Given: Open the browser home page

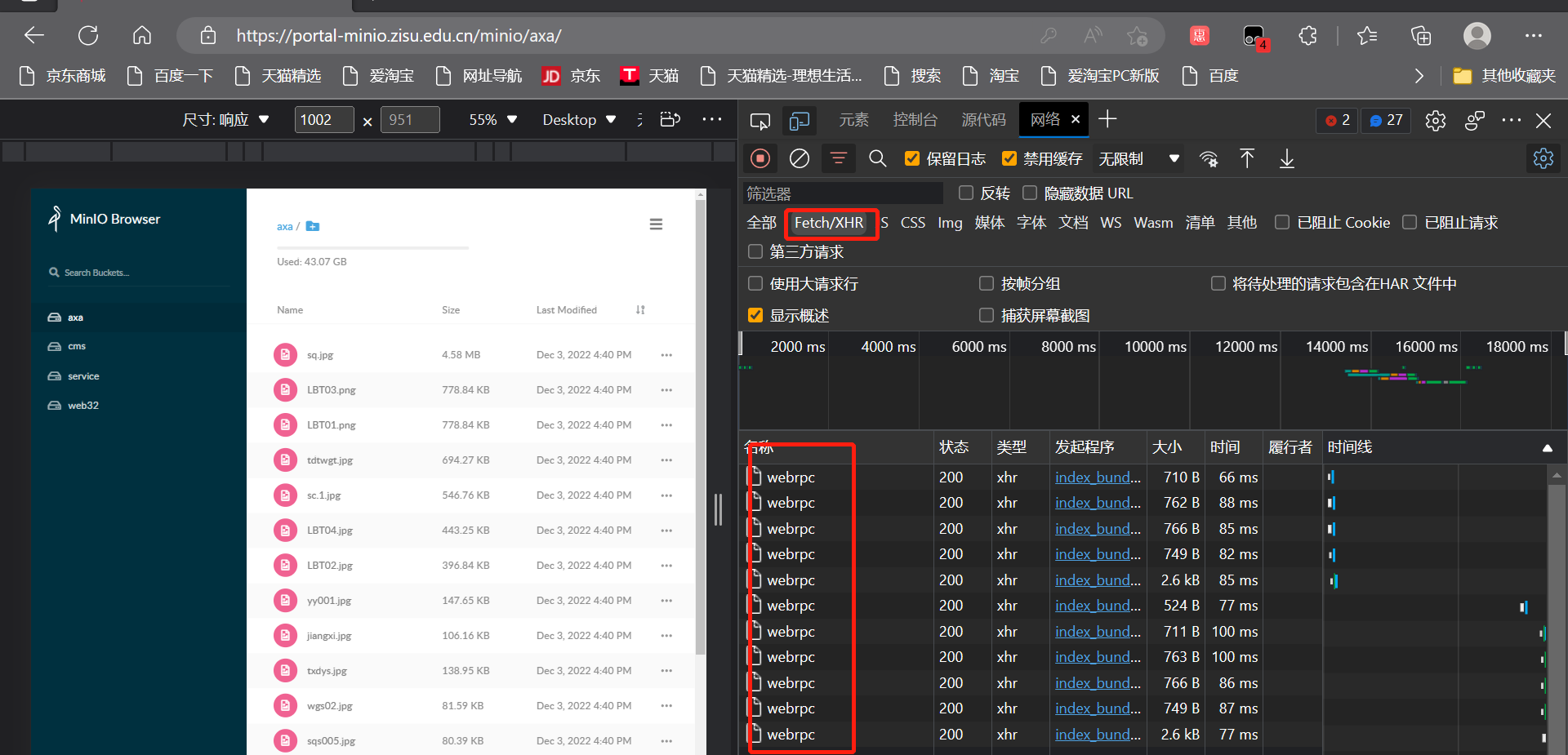Looking at the screenshot, I should (x=142, y=35).
